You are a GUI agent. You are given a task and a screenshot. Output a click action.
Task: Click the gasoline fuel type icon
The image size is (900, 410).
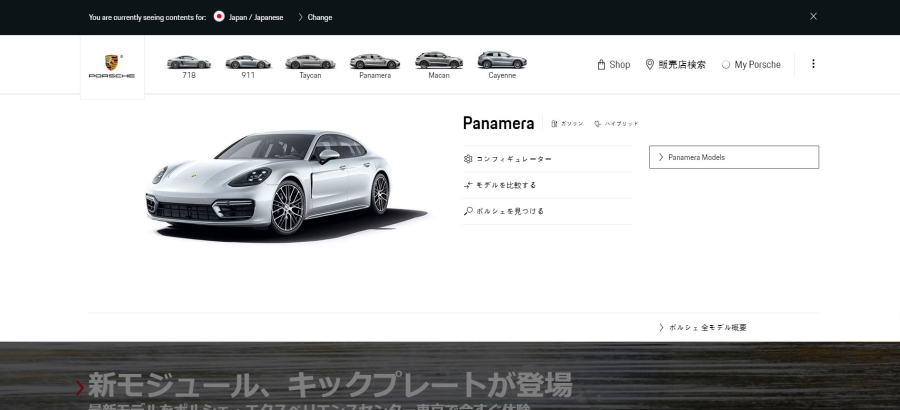pyautogui.click(x=554, y=124)
